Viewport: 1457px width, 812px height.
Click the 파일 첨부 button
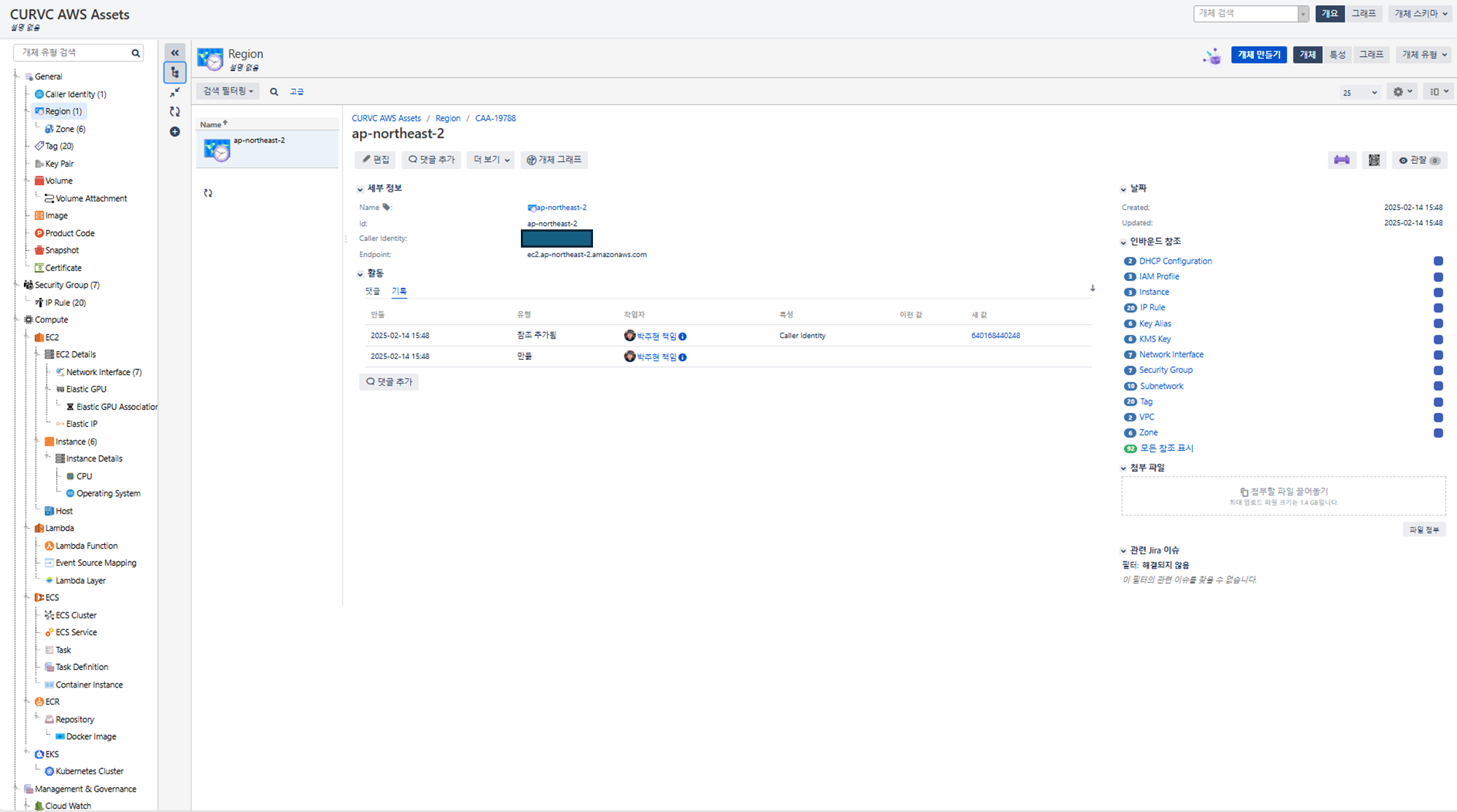click(x=1424, y=529)
